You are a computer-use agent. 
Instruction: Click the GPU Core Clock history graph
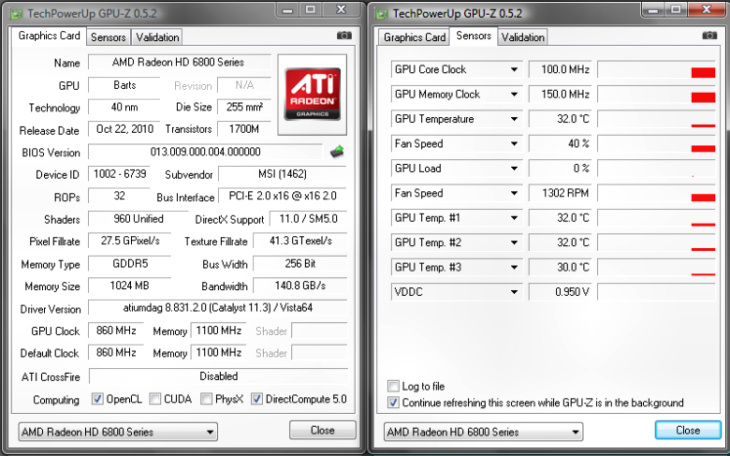(656, 70)
